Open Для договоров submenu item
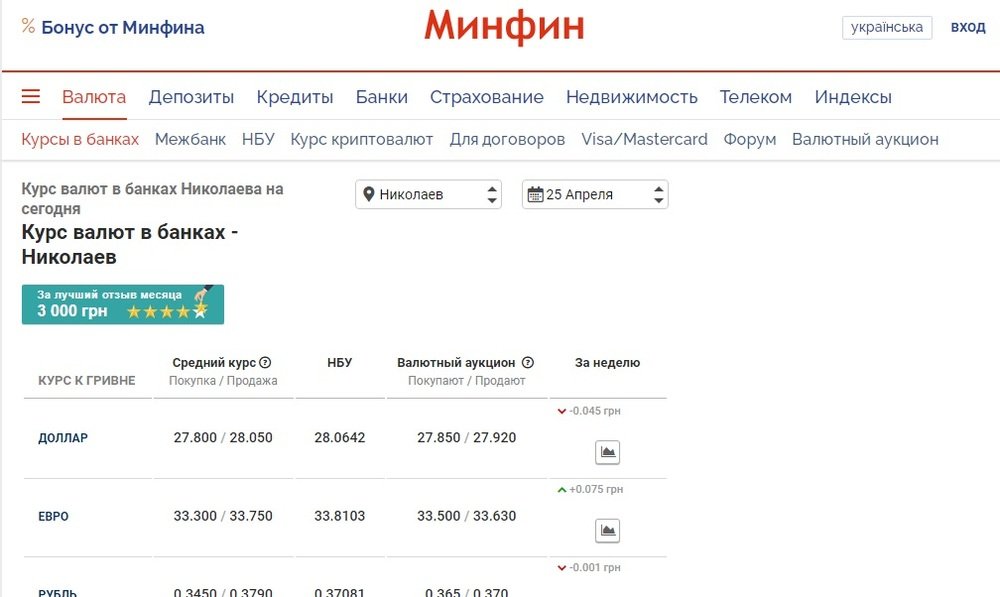Screen dimensions: 1000x597 click(507, 139)
